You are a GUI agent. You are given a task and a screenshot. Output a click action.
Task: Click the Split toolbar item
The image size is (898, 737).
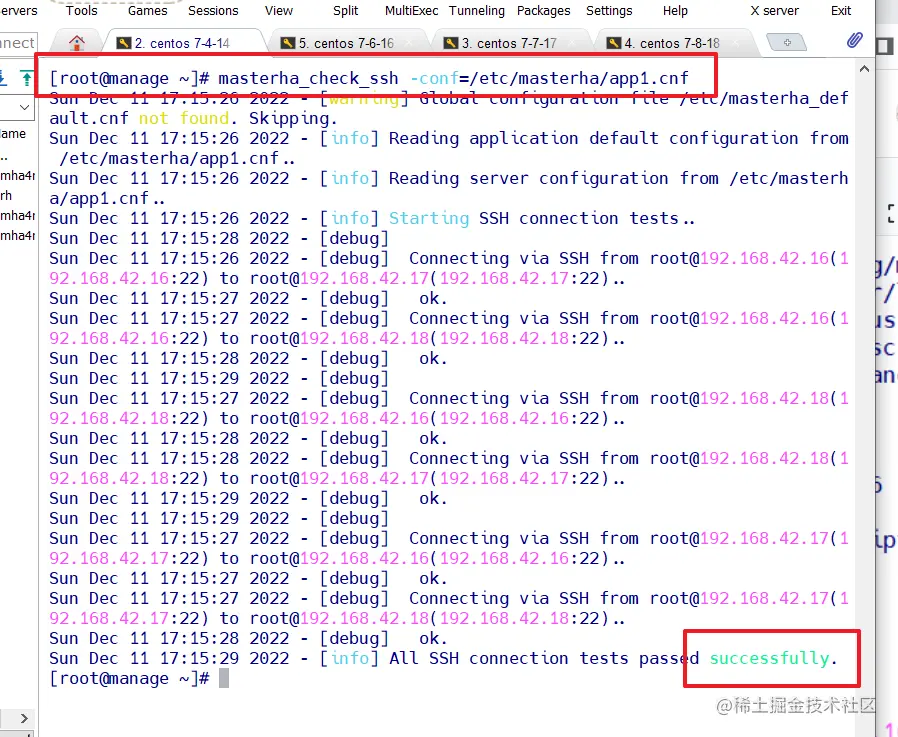(345, 10)
